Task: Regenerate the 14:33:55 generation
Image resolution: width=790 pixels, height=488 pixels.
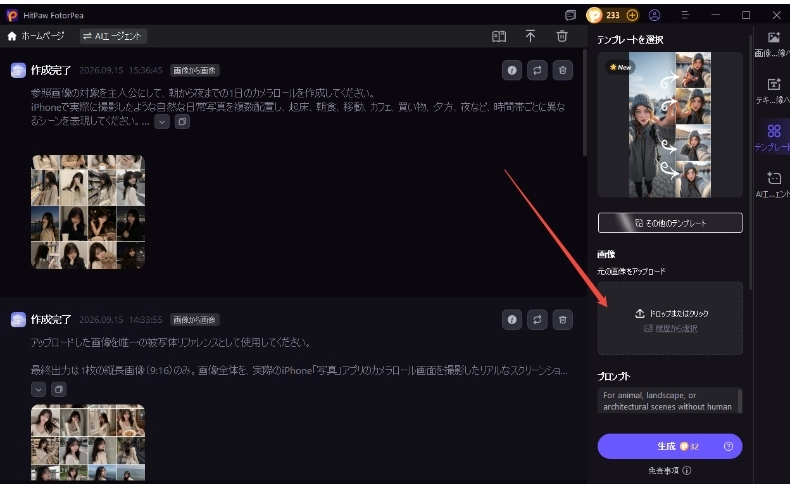Action: 538,320
